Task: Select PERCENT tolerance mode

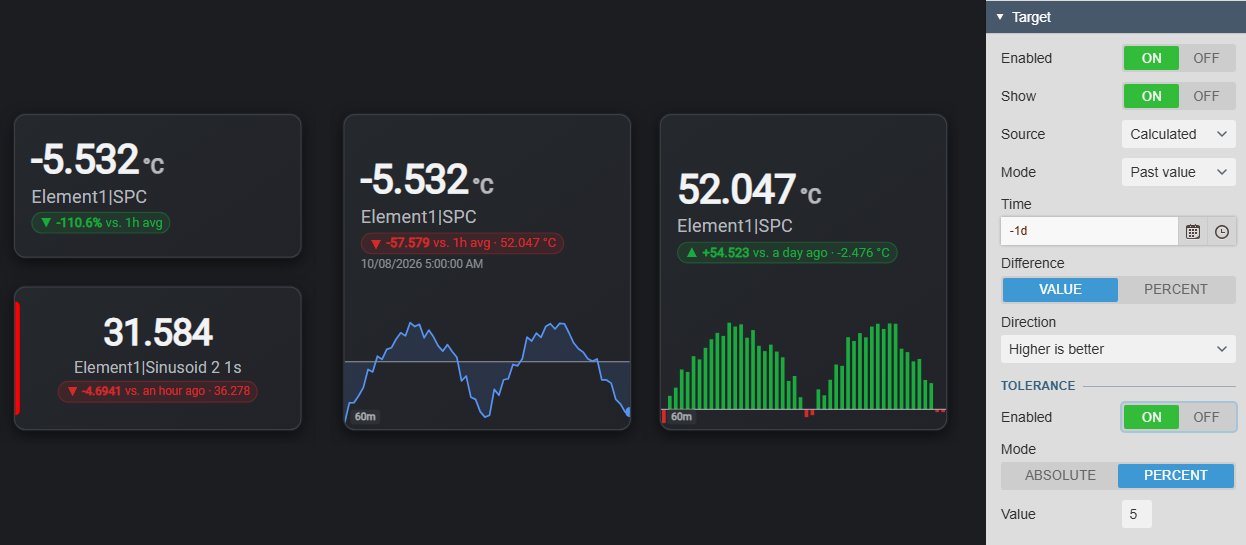Action: click(x=1176, y=475)
